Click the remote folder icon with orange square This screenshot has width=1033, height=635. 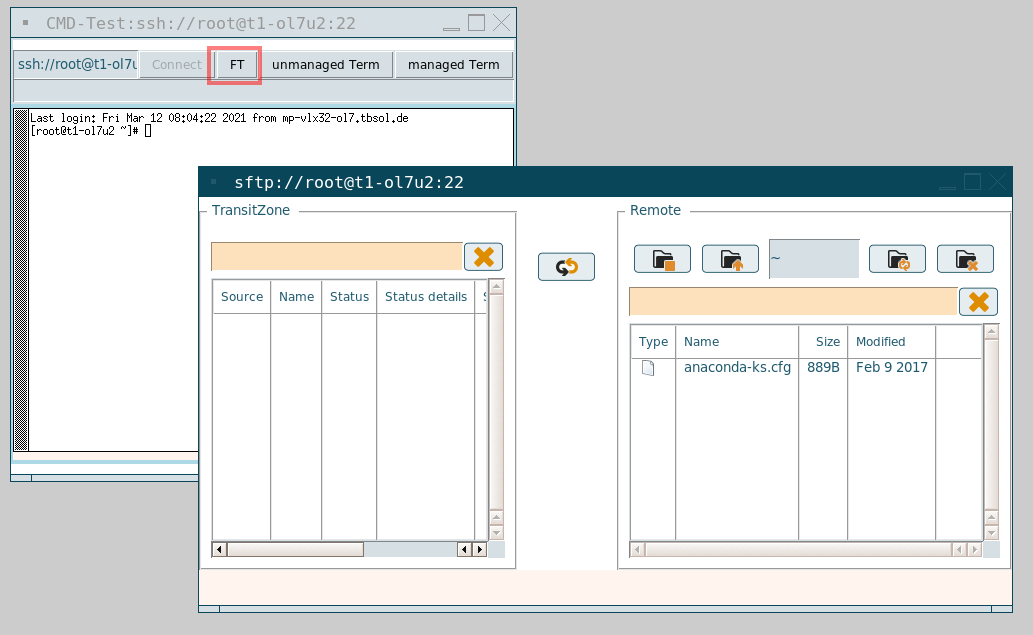[x=662, y=259]
